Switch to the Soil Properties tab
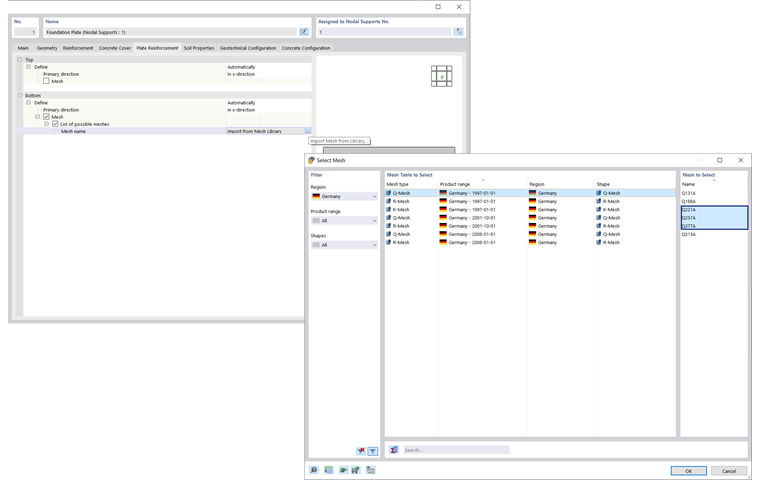The height and width of the screenshot is (480, 760). [x=199, y=48]
